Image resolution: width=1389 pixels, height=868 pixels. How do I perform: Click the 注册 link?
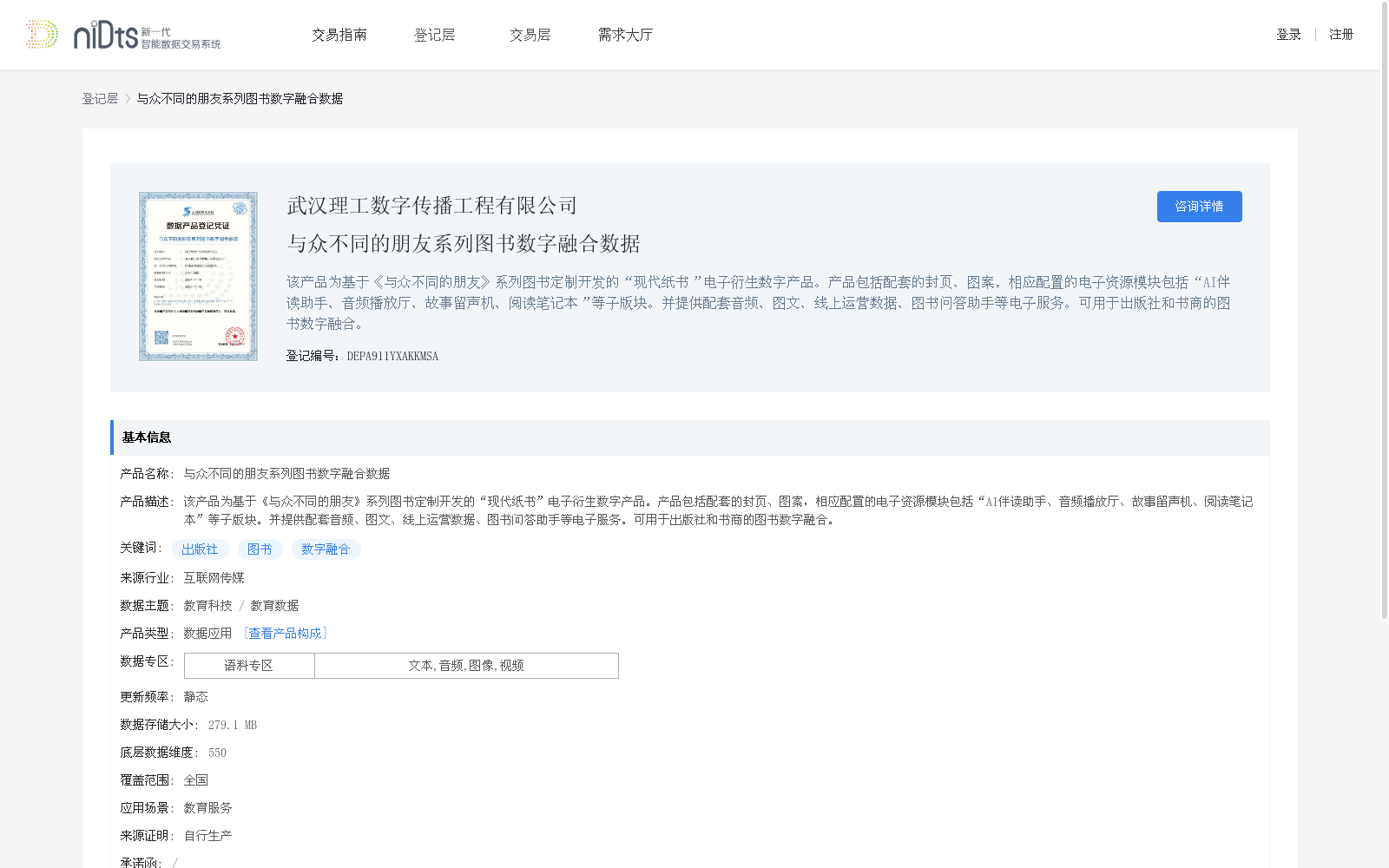pyautogui.click(x=1341, y=35)
